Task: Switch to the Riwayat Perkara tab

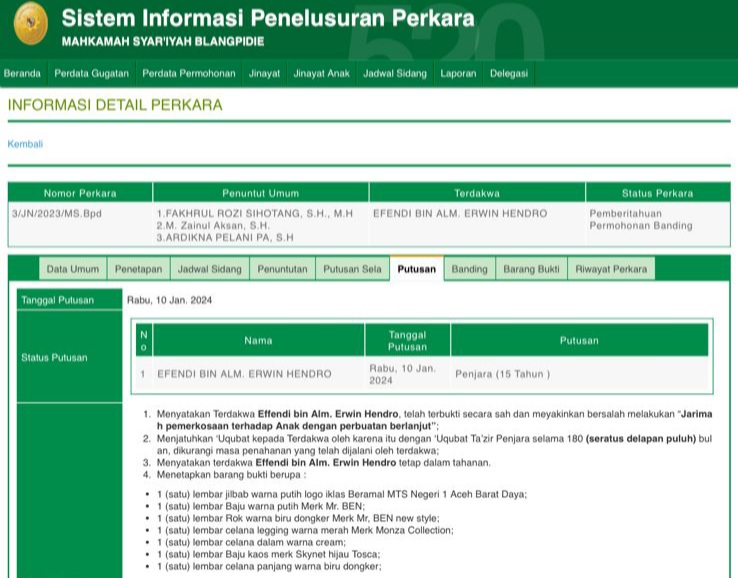Action: (611, 269)
